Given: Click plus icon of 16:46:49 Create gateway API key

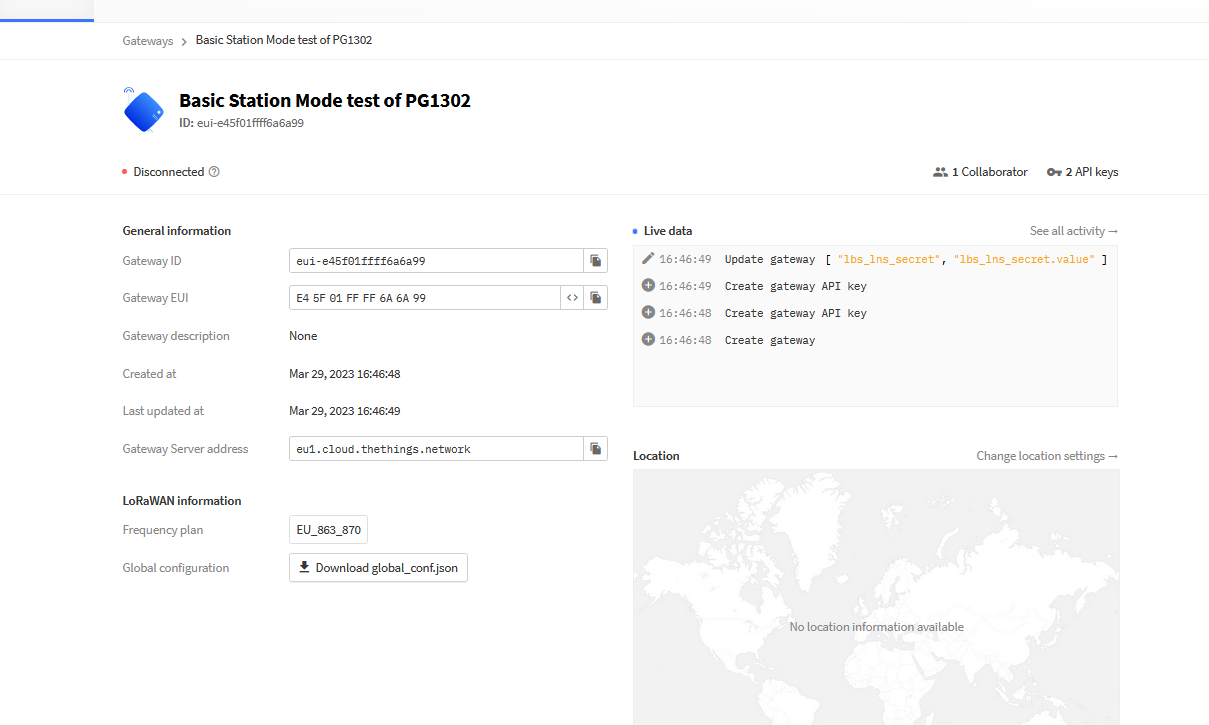Looking at the screenshot, I should 648,286.
